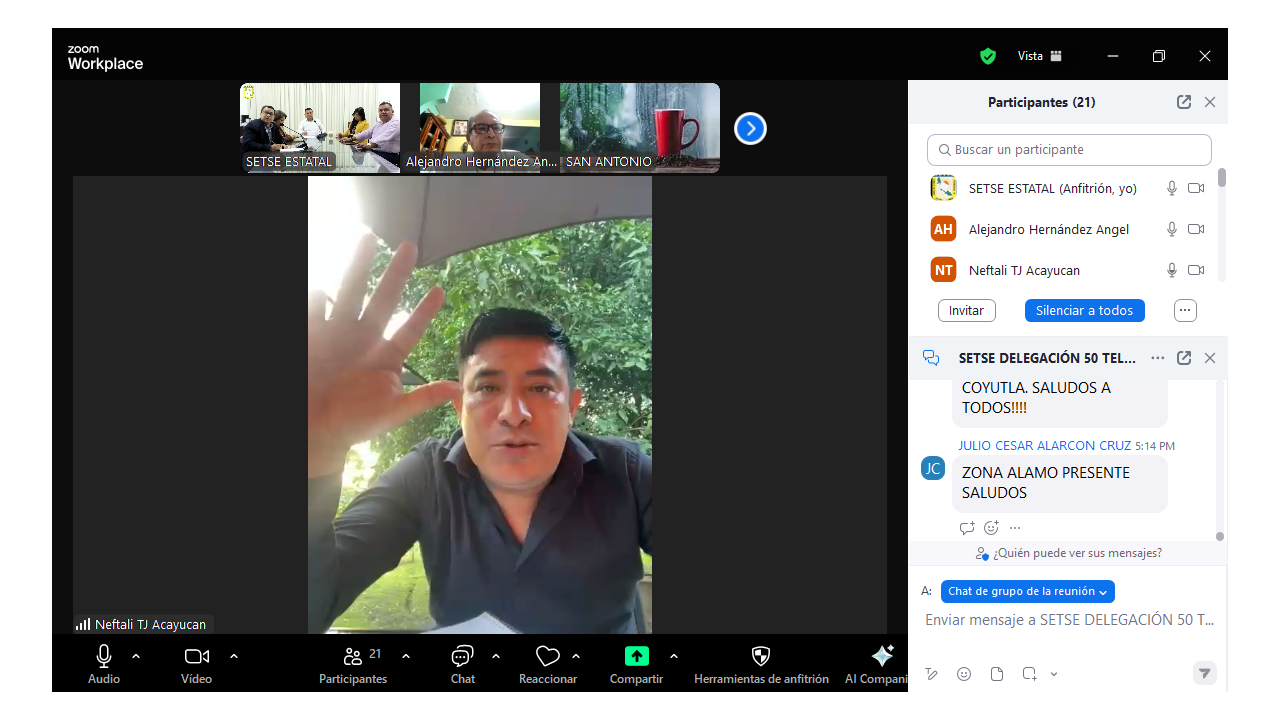This screenshot has height=720, width=1280.
Task: Click the green Compartir share icon
Action: (x=637, y=657)
